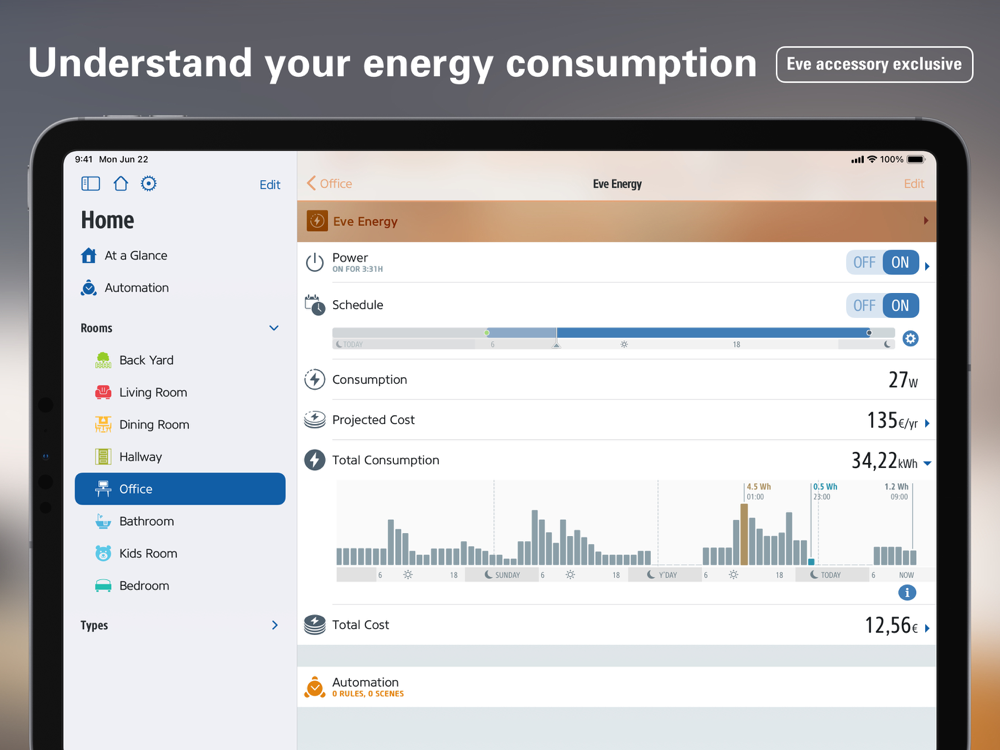The image size is (1000, 750).
Task: Click the 34,22 kWh value
Action: [x=885, y=460]
